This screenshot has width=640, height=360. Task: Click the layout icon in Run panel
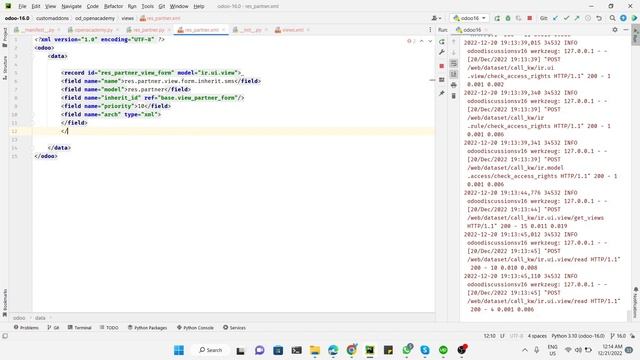(442, 80)
